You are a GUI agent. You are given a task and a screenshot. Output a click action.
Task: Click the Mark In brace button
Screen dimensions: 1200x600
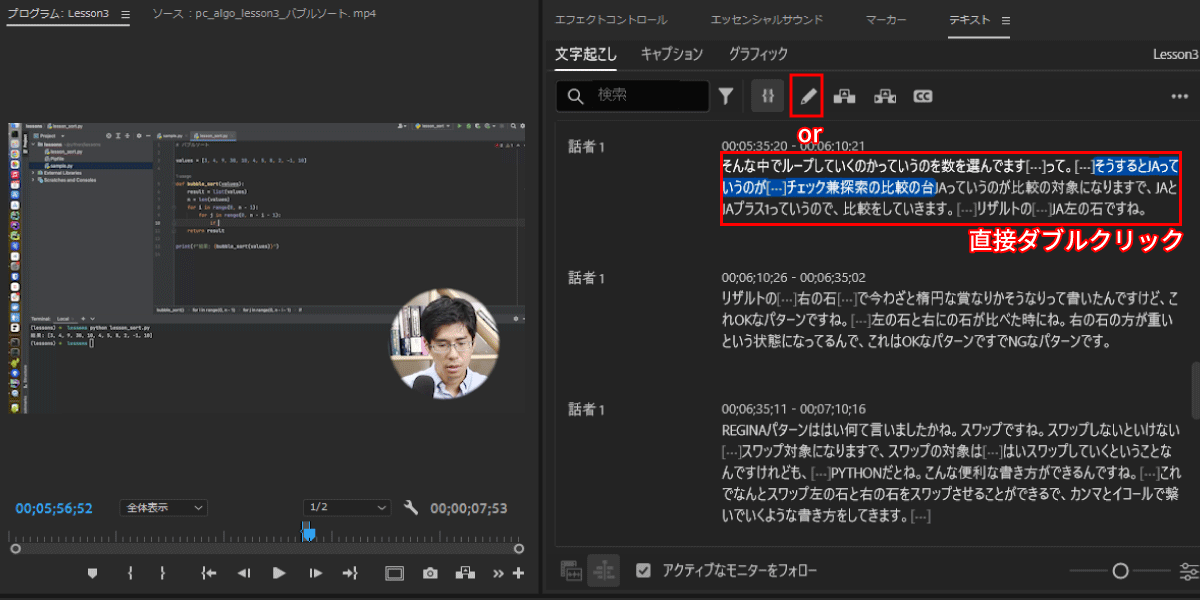pos(130,573)
